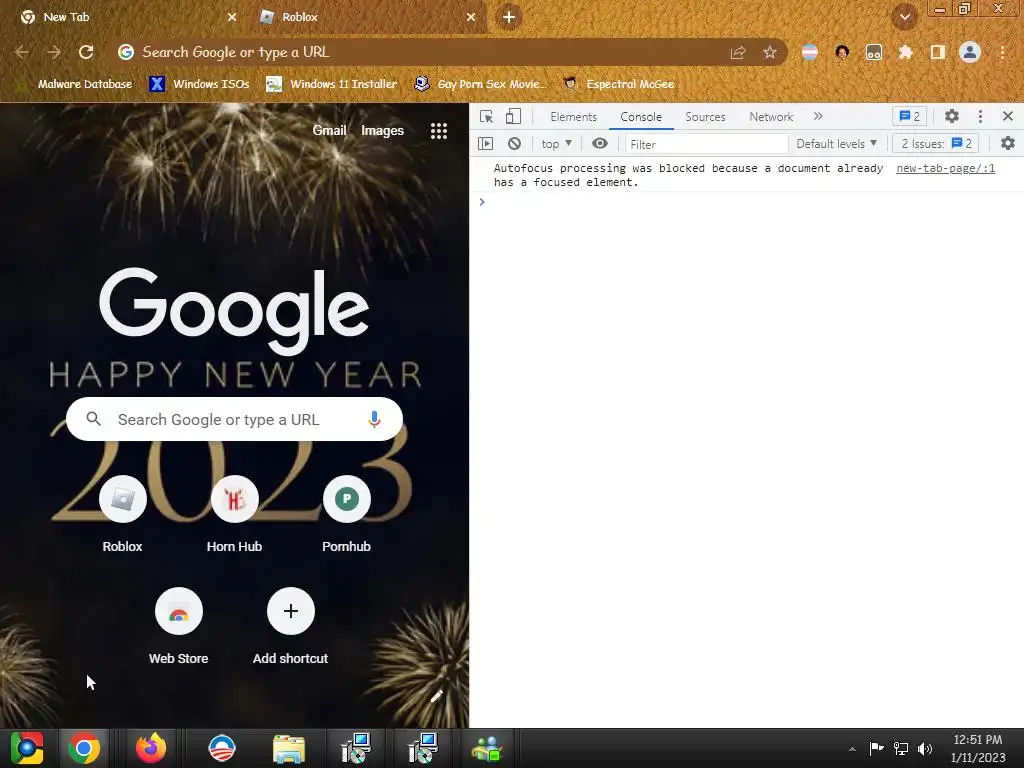Open the Windows 11 Installer bookmark
The width and height of the screenshot is (1024, 768).
[332, 84]
